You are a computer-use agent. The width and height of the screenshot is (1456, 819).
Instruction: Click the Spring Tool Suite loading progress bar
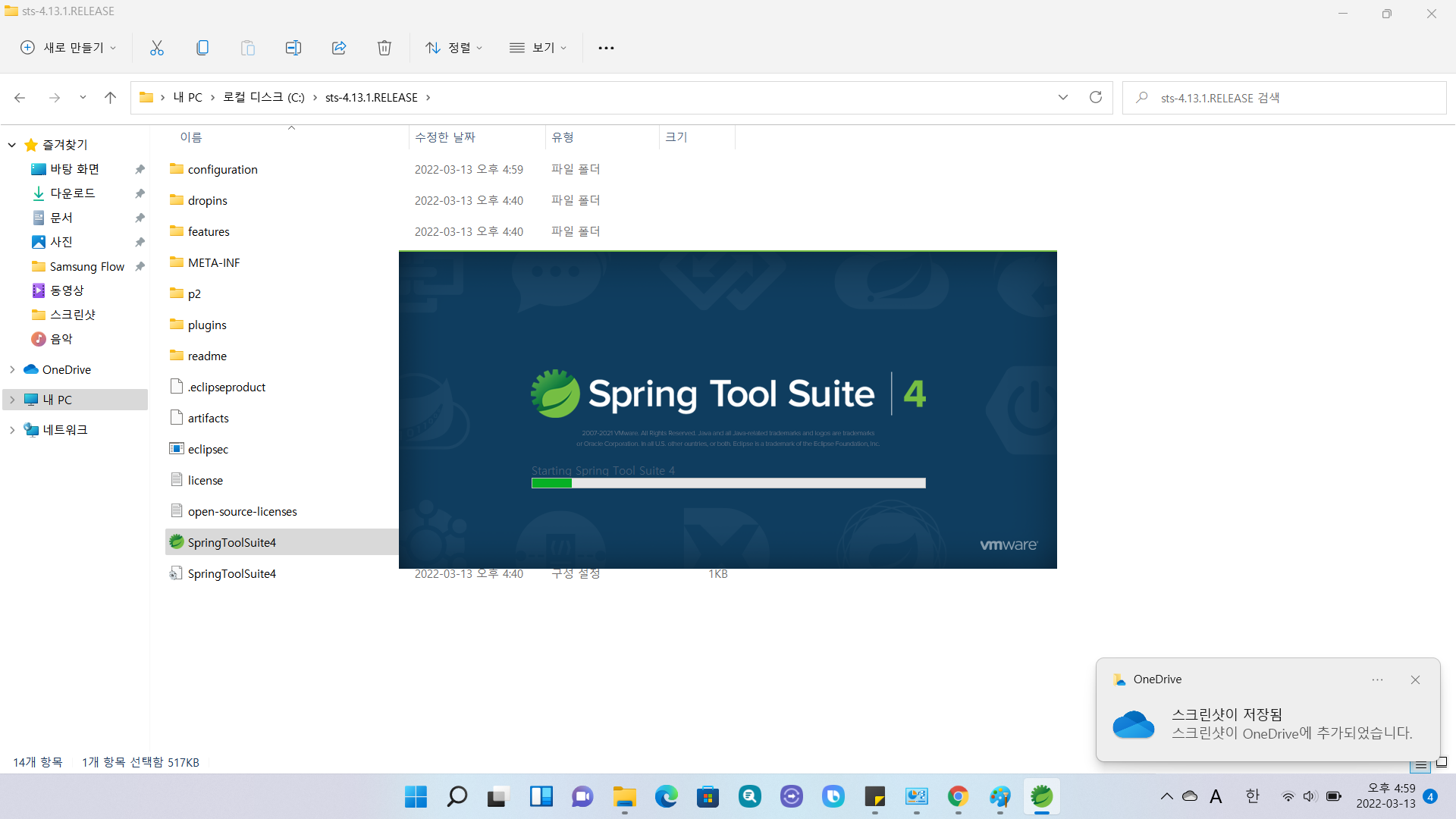click(728, 483)
